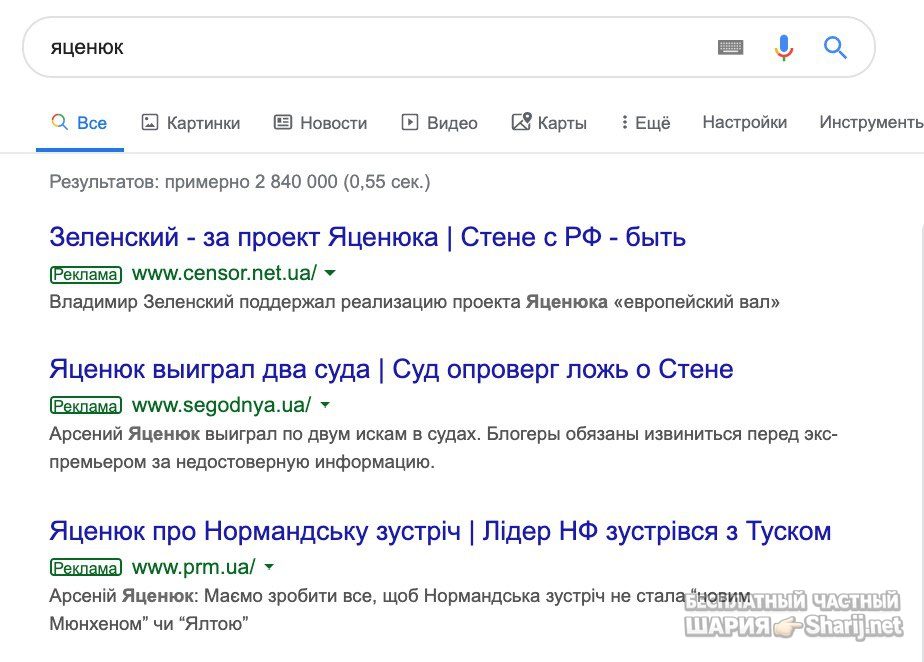The image size is (924, 662).
Task: Click the three-dot icon beside Ещё
Action: pyautogui.click(x=625, y=122)
